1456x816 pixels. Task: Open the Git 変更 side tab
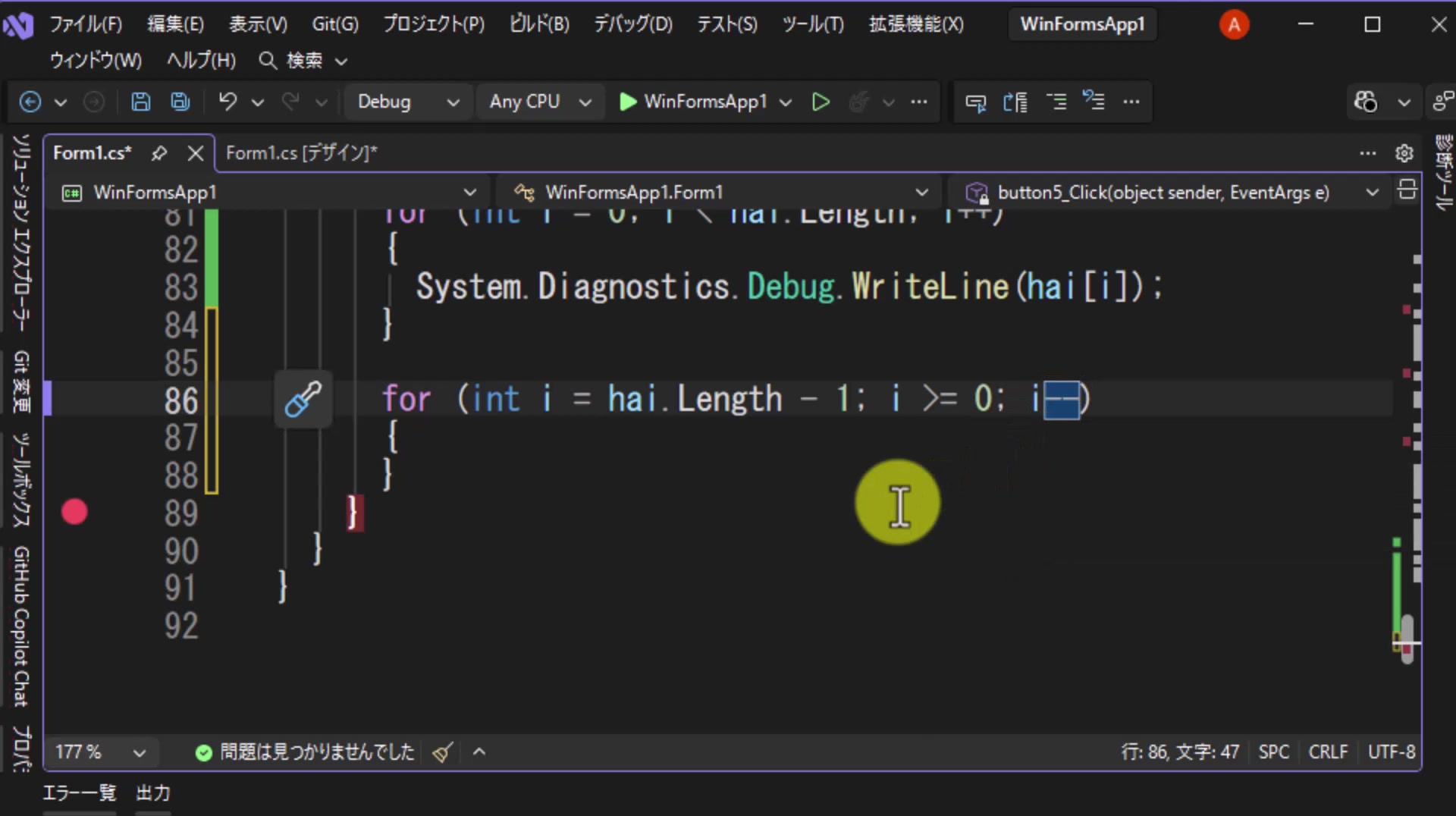(x=21, y=381)
